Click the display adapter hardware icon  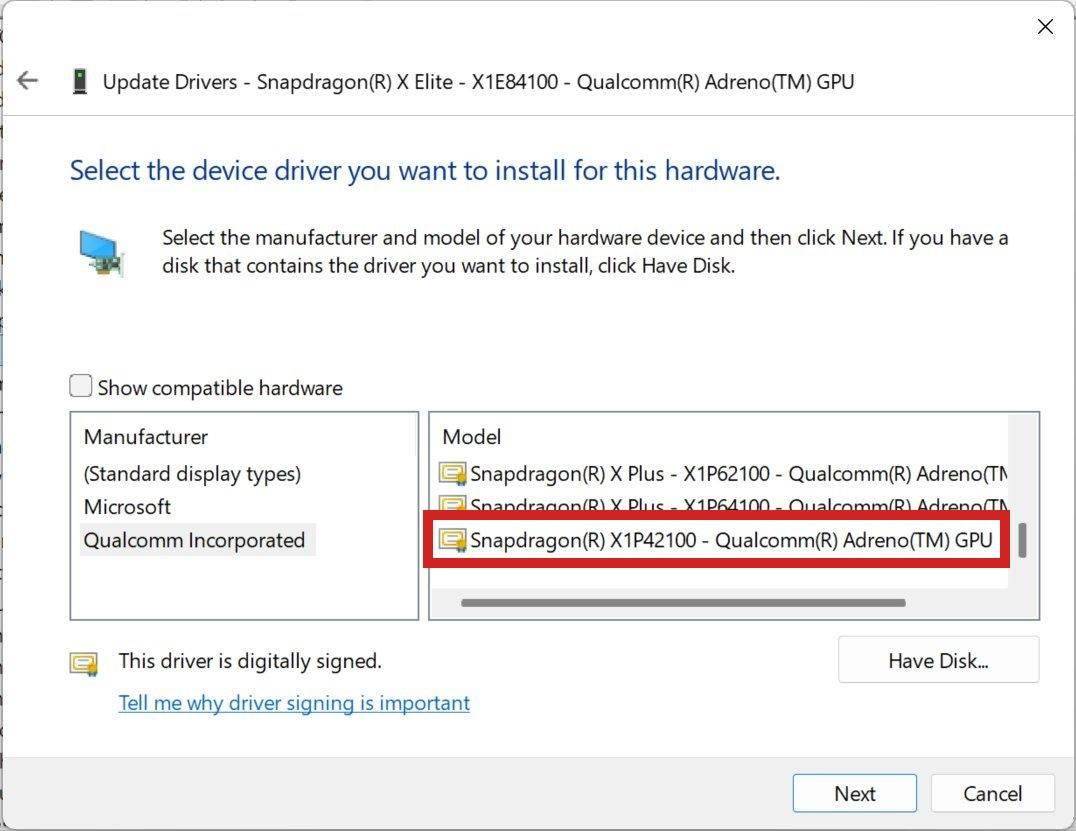[x=101, y=253]
